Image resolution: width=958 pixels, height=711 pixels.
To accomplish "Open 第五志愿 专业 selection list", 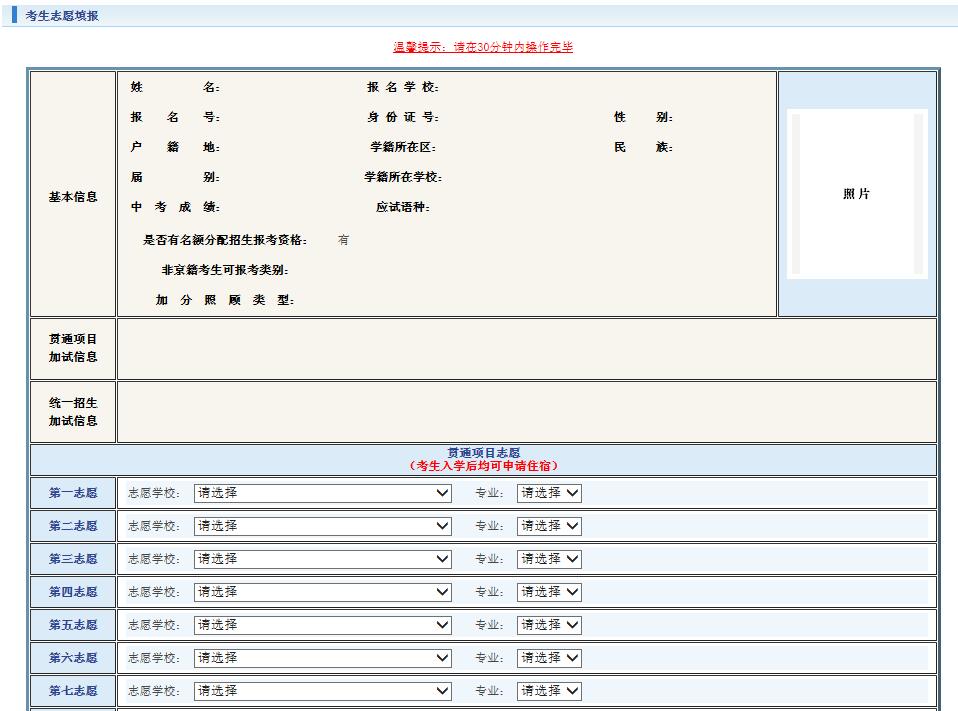I will coord(549,625).
